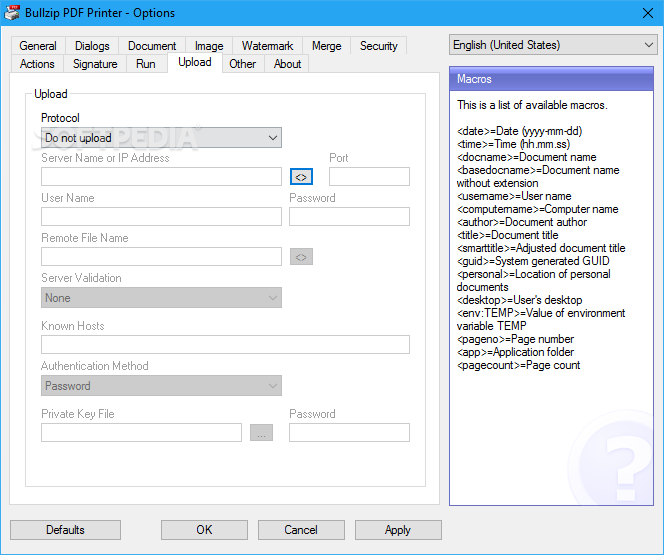The height and width of the screenshot is (555, 664).
Task: Click the macro button beside Remote File Name
Action: (x=301, y=257)
